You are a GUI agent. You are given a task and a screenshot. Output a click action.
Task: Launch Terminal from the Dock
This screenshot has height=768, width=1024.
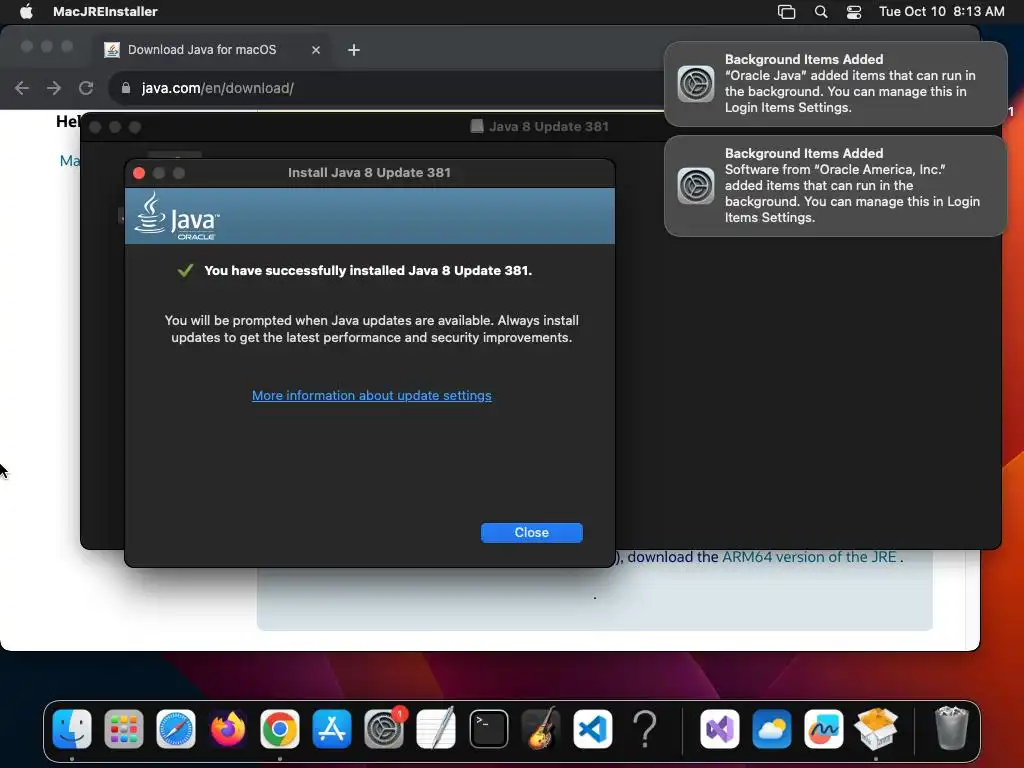click(x=488, y=729)
